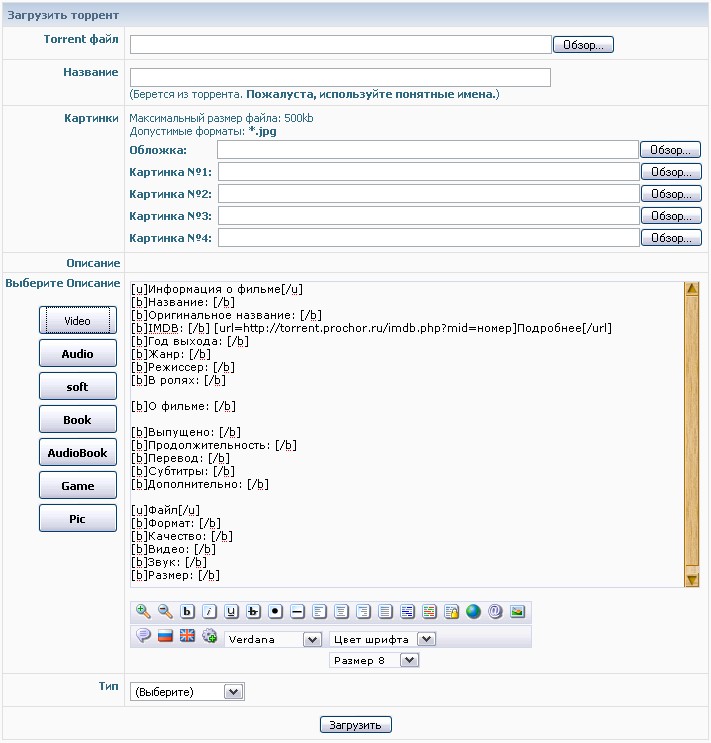The image size is (711, 743).
Task: Insert bullet point list icon
Action: point(275,612)
